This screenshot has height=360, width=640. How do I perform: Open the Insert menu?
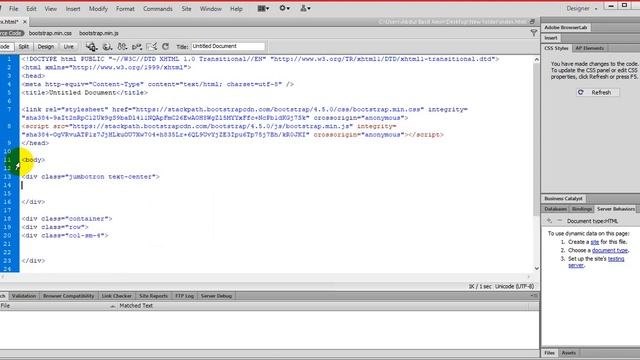coord(73,9)
